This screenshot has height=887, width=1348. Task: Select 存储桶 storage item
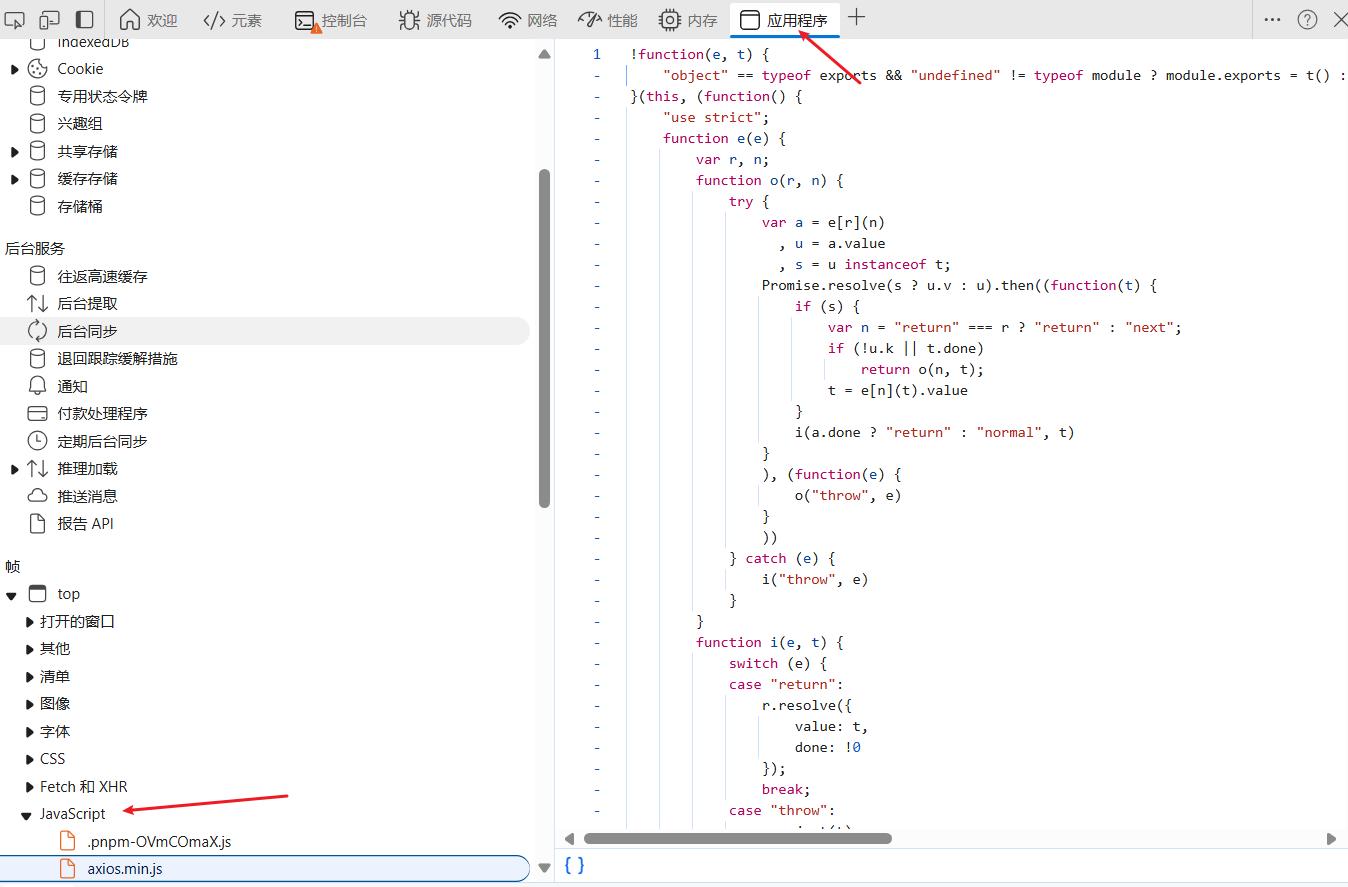tap(80, 206)
